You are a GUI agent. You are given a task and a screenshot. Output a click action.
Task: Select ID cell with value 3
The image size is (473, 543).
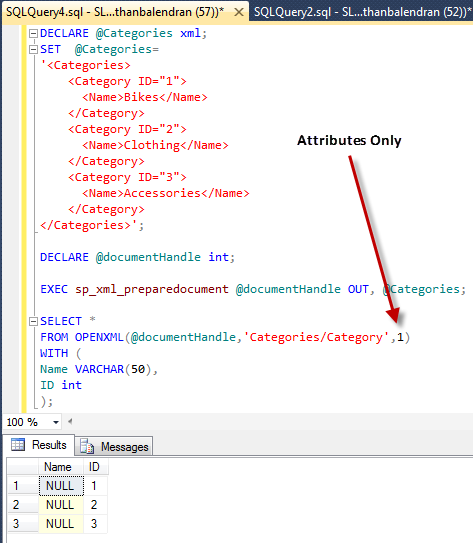(95, 523)
